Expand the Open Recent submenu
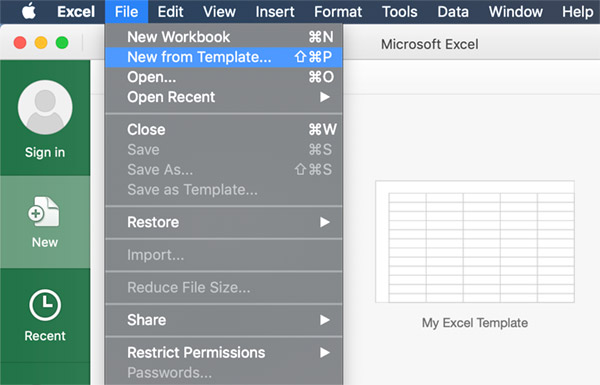 coord(223,97)
